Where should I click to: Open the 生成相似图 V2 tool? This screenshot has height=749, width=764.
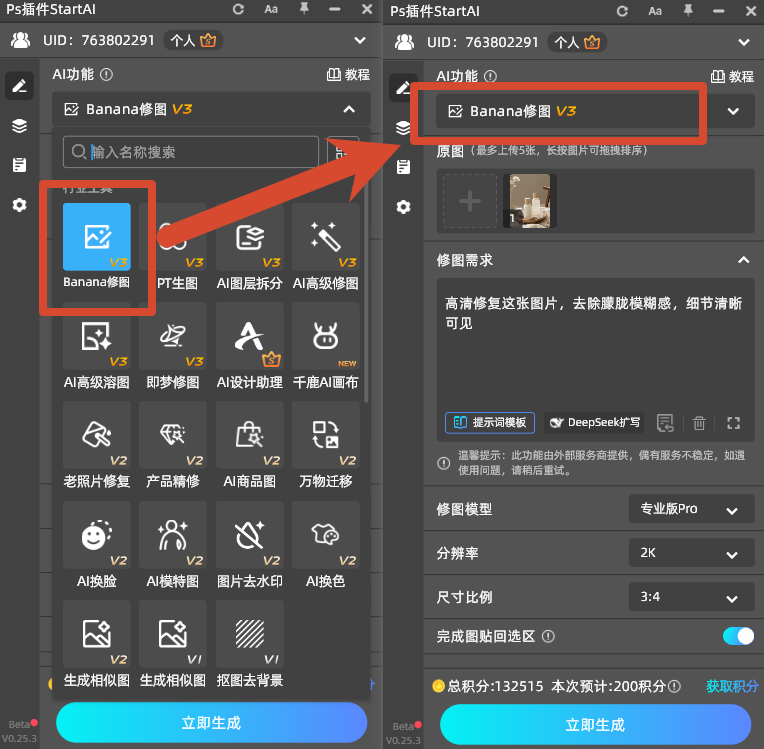click(96, 634)
